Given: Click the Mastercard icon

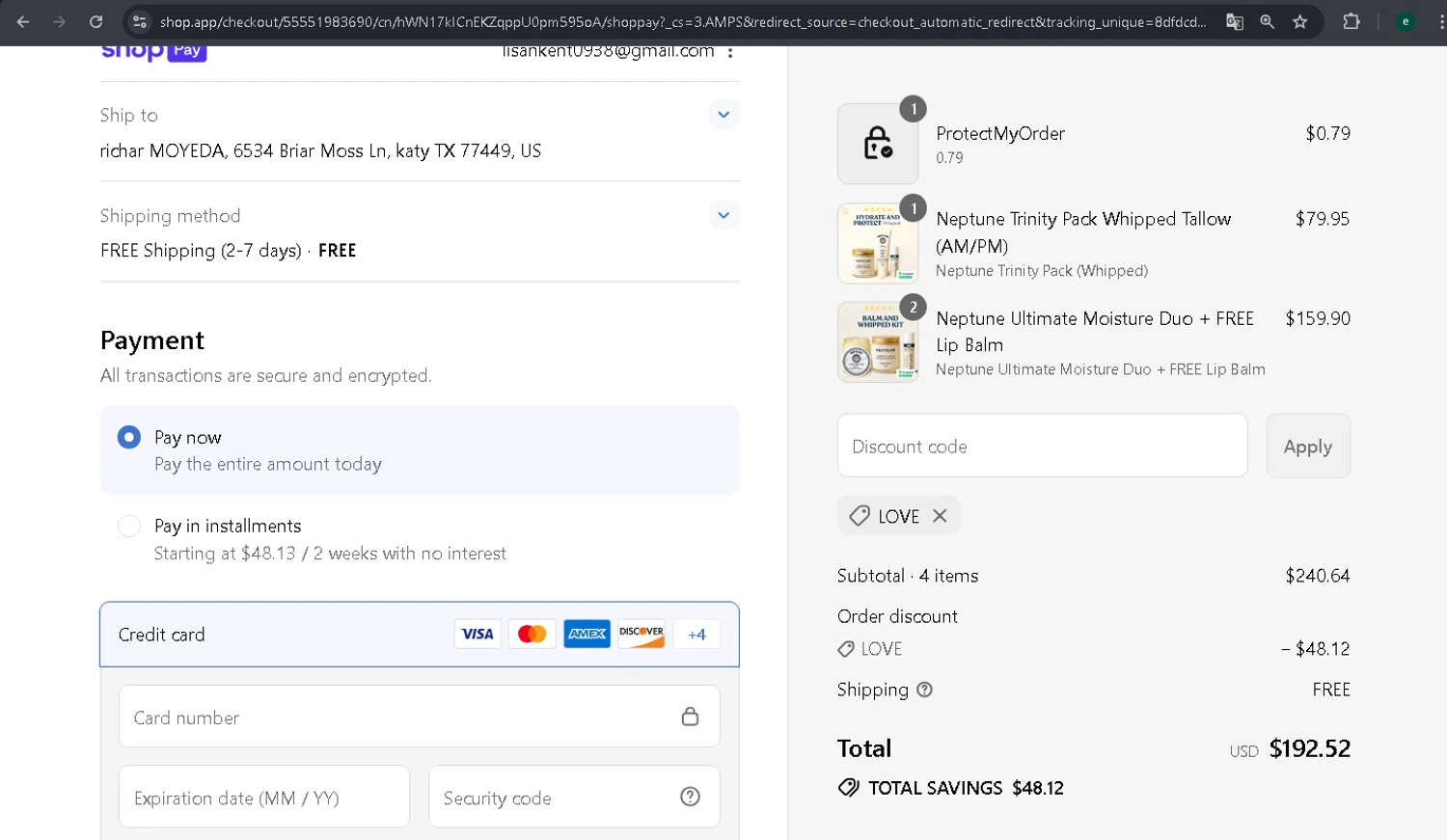Looking at the screenshot, I should (x=532, y=634).
